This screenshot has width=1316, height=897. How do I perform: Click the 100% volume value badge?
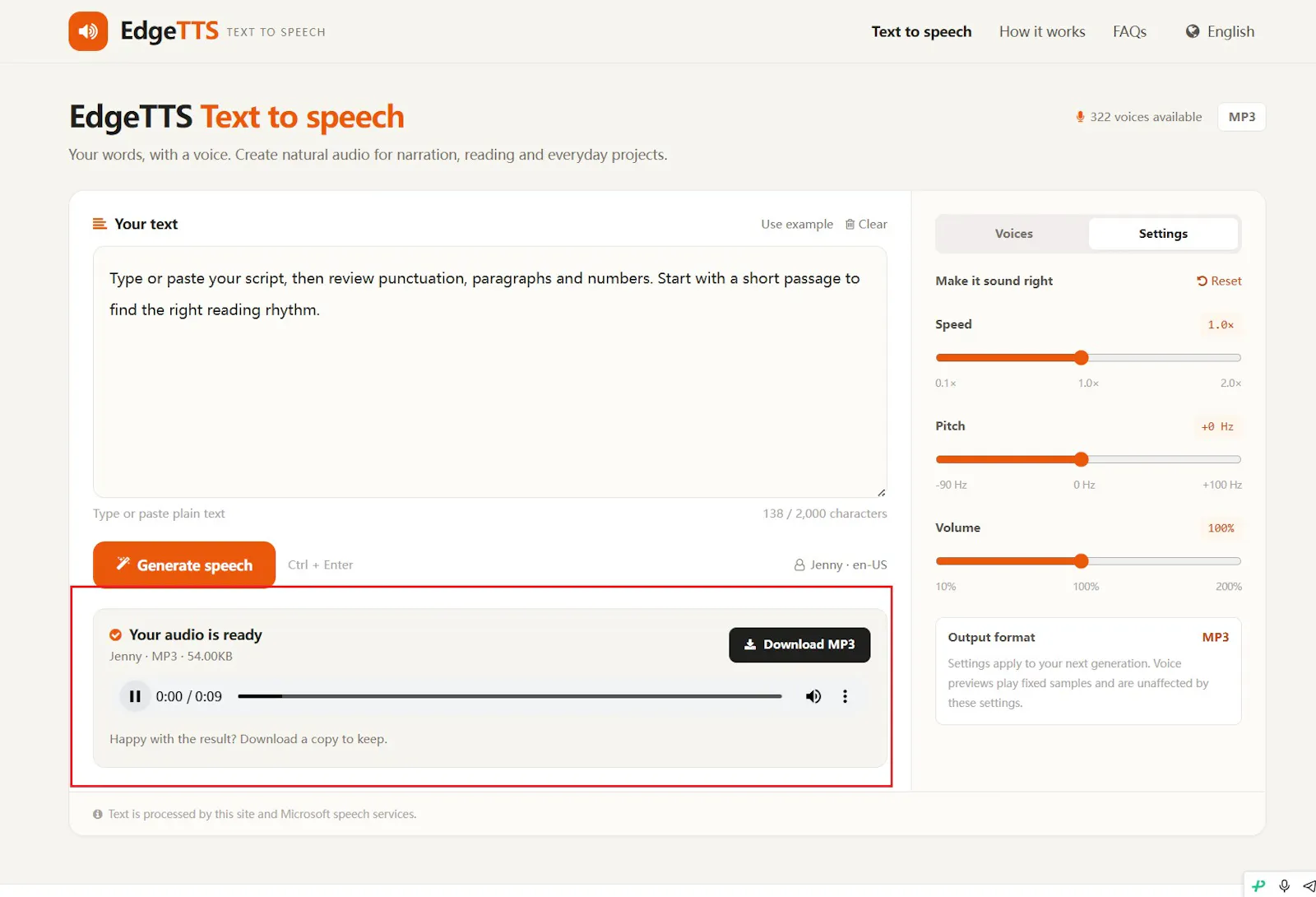pyautogui.click(x=1221, y=528)
